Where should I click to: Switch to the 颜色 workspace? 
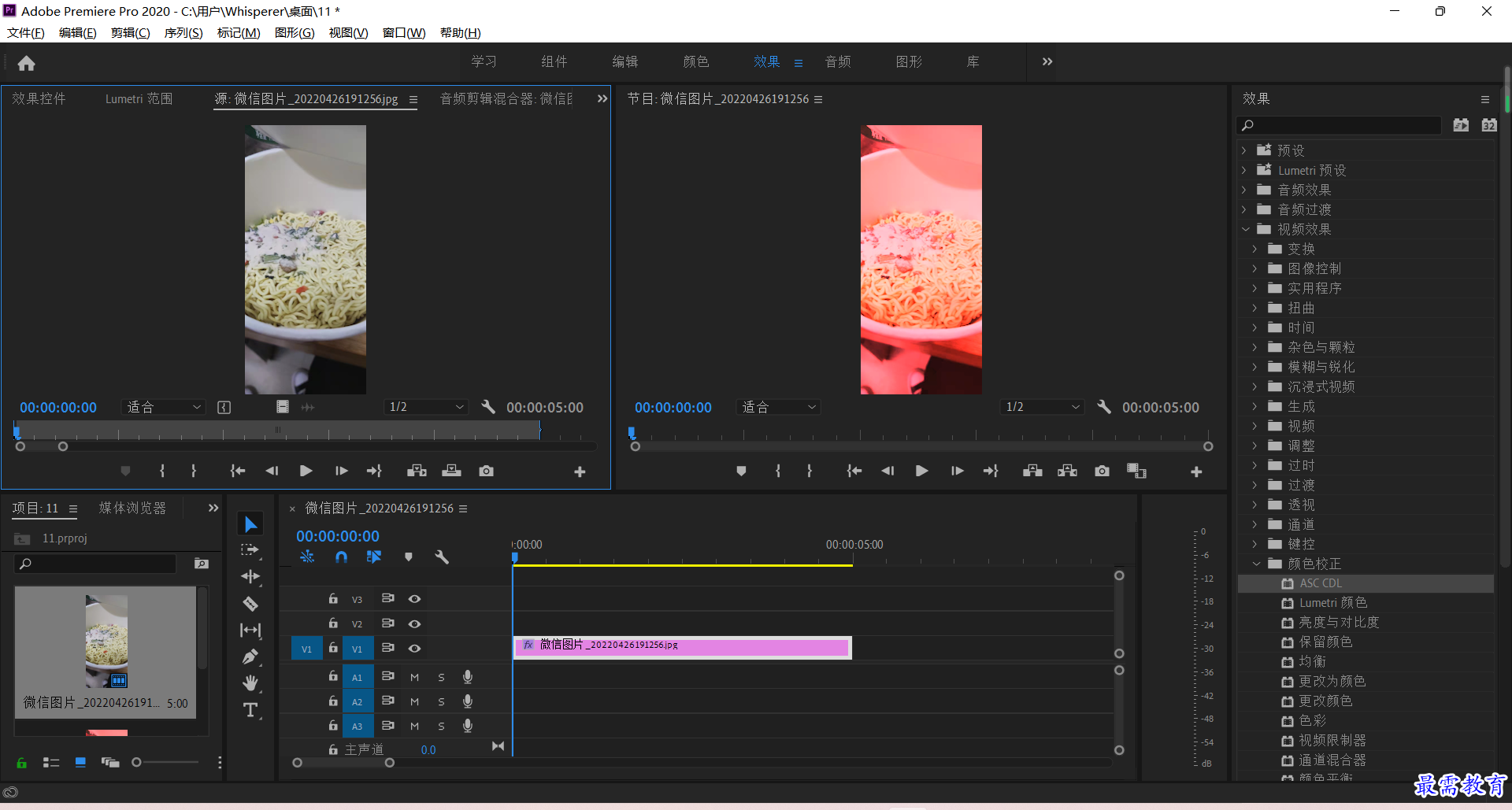[x=696, y=61]
